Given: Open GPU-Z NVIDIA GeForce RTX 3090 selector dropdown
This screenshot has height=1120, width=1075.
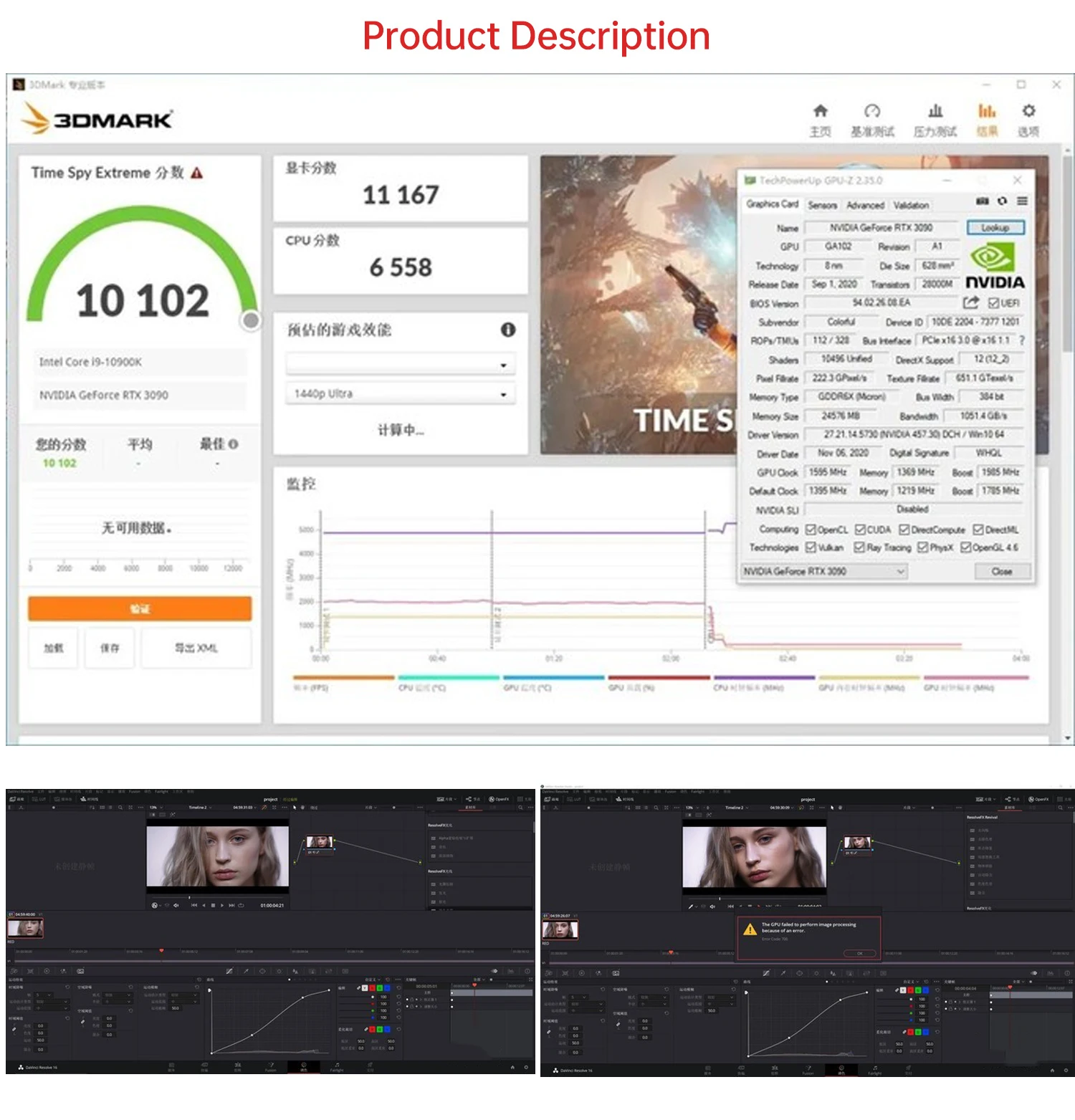Looking at the screenshot, I should (x=824, y=571).
